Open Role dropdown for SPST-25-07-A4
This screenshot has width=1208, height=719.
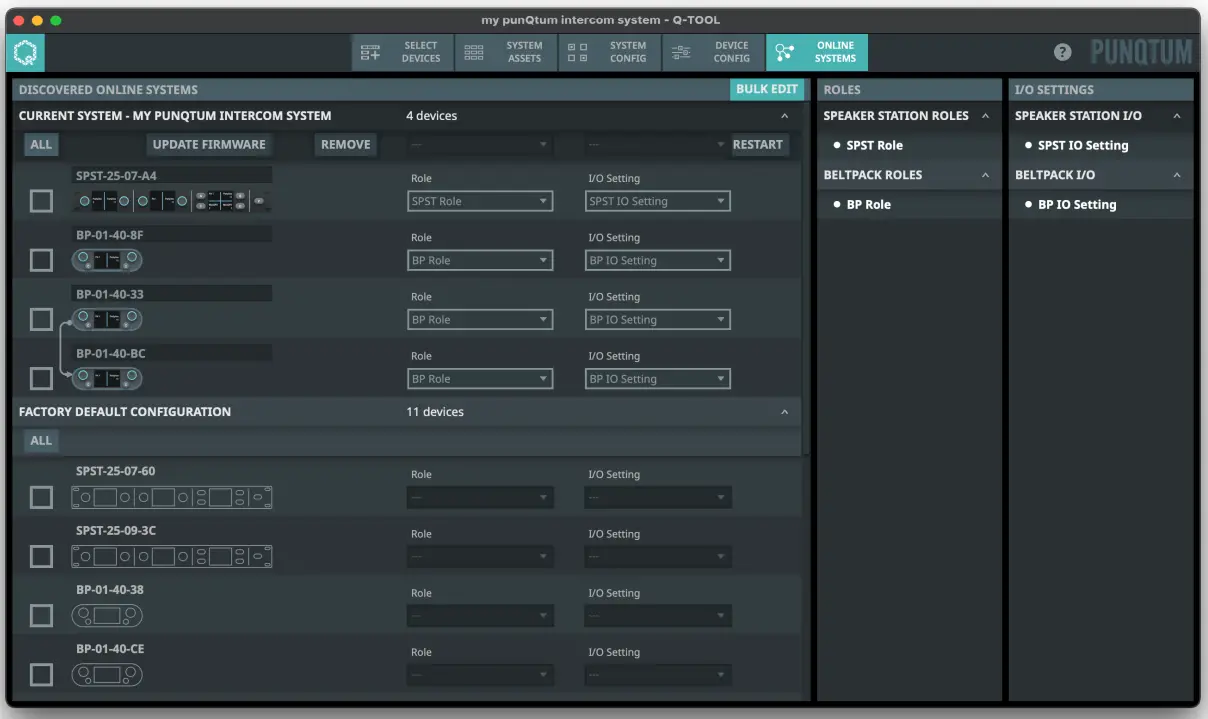tap(480, 201)
